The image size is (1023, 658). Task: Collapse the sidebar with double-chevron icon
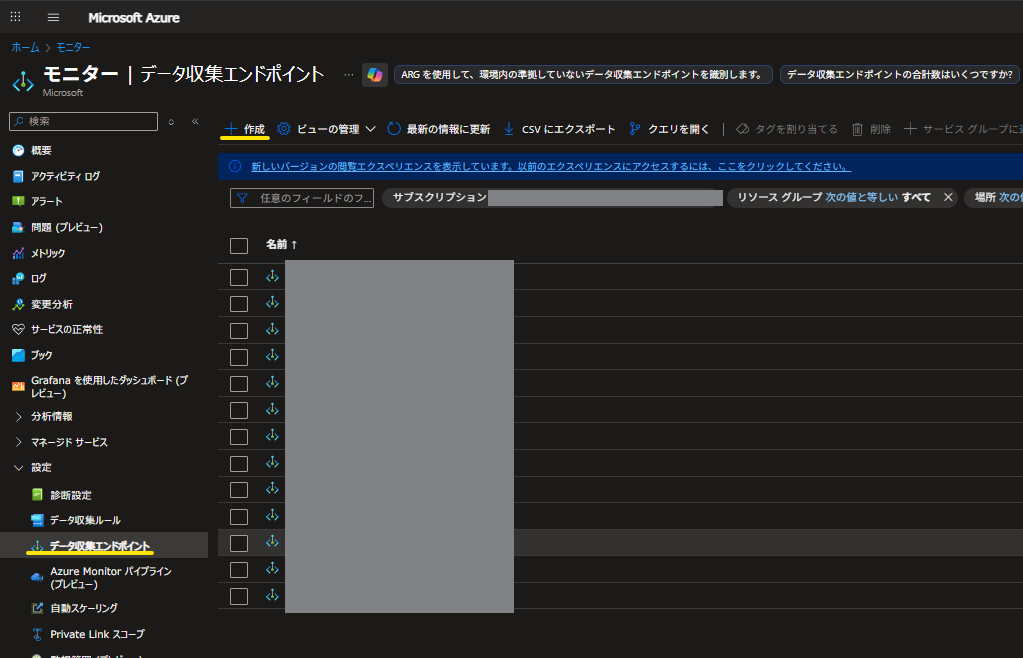pos(195,121)
